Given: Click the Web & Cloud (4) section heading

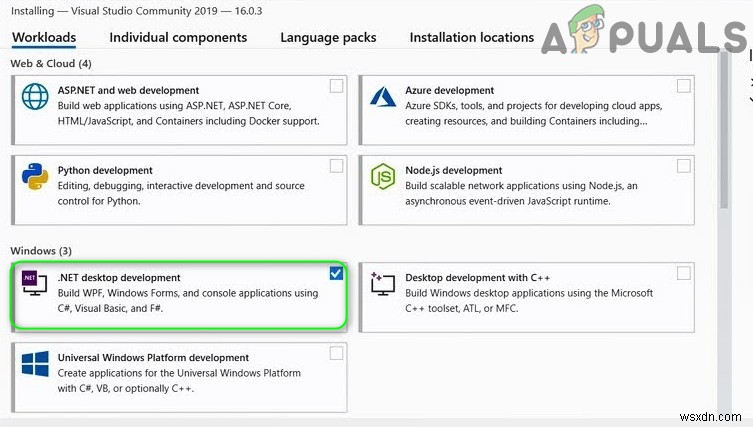Looking at the screenshot, I should coord(51,63).
